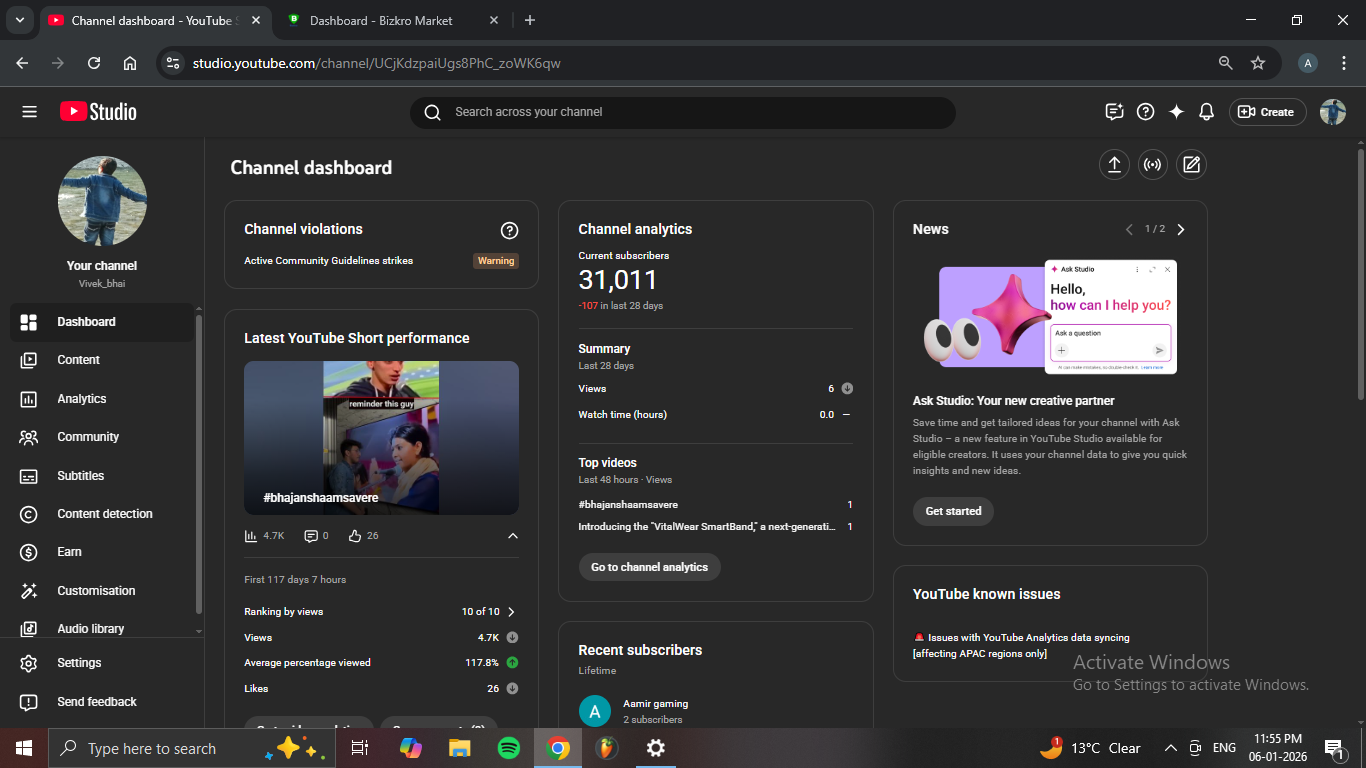The image size is (1366, 768).
Task: Open the Analytics sidebar item
Action: pyautogui.click(x=81, y=399)
